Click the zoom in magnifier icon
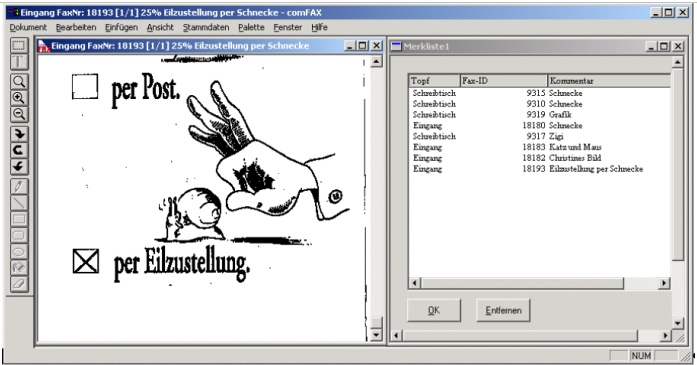 (19, 98)
